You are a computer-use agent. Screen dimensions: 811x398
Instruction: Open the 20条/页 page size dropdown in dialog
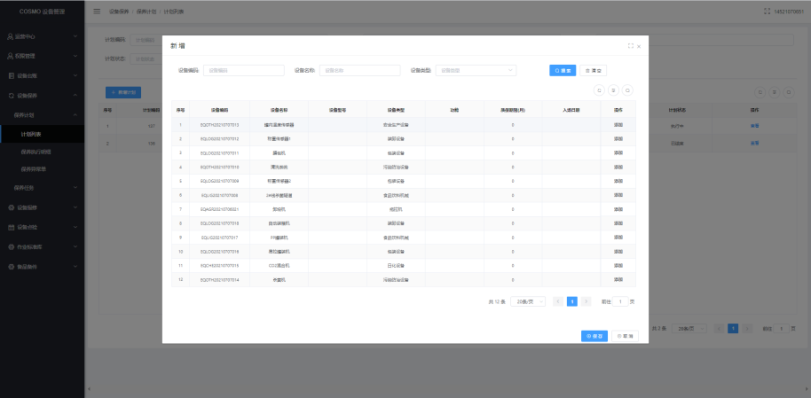click(x=528, y=301)
